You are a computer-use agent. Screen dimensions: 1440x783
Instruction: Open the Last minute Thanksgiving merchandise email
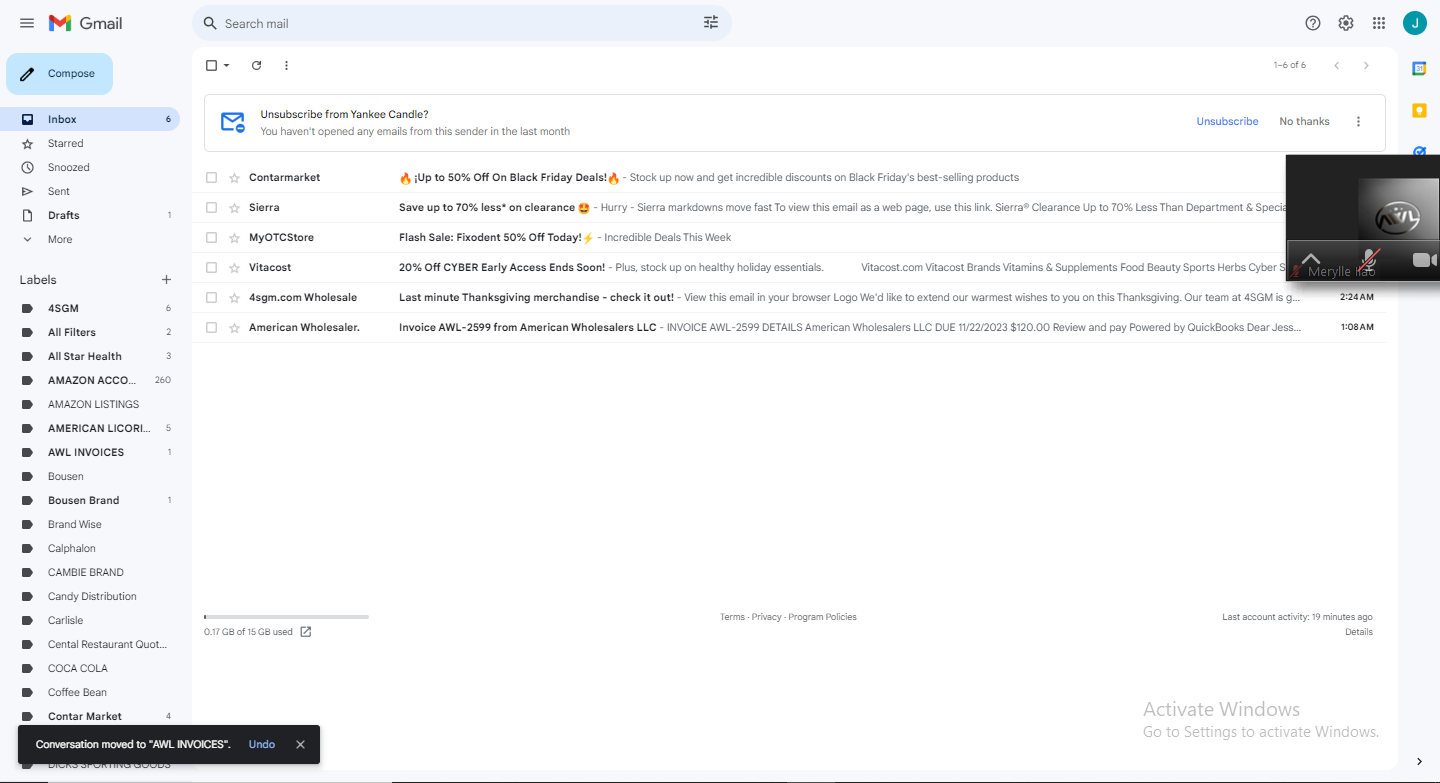click(x=789, y=298)
